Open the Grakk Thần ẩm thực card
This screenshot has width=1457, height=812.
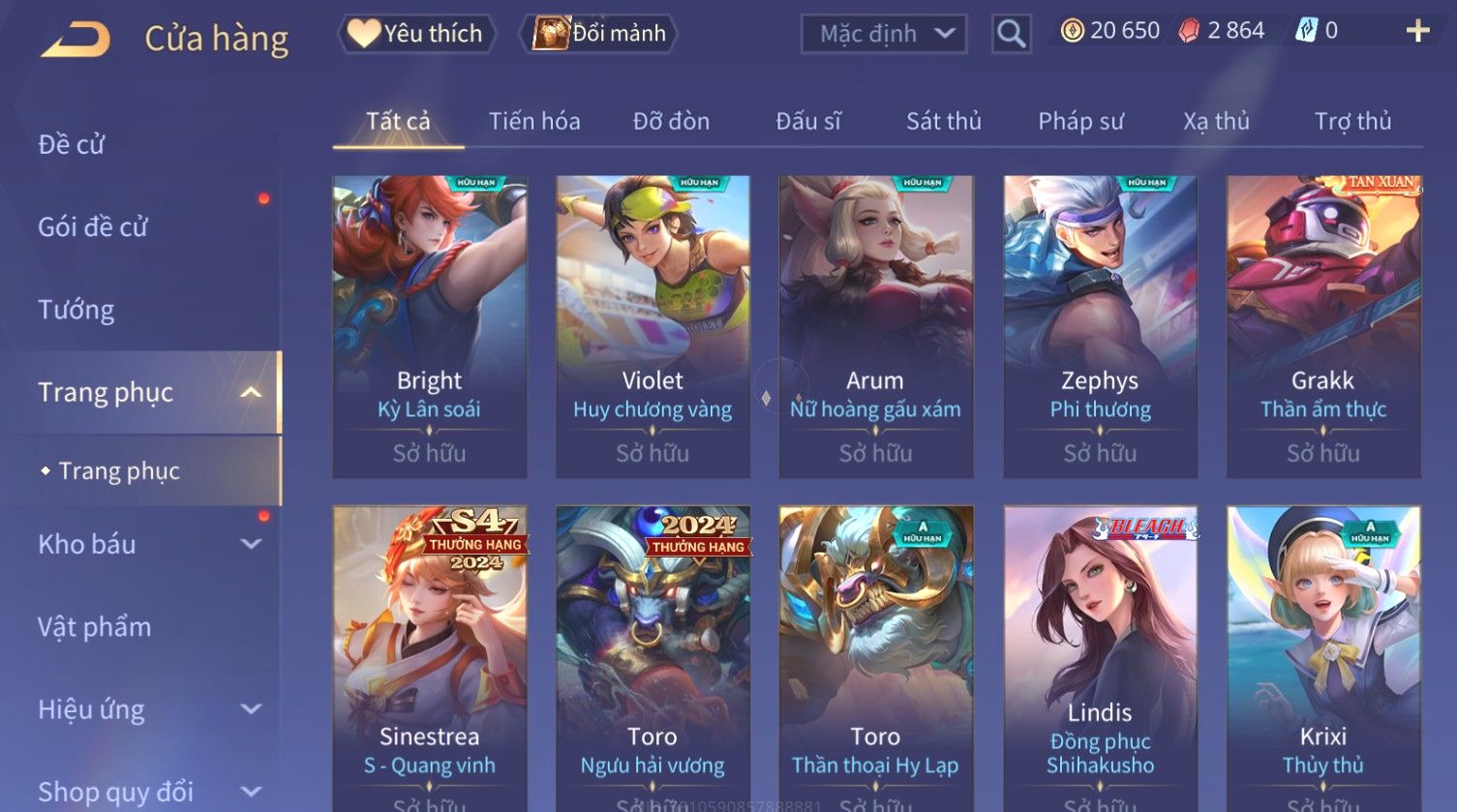click(1323, 327)
